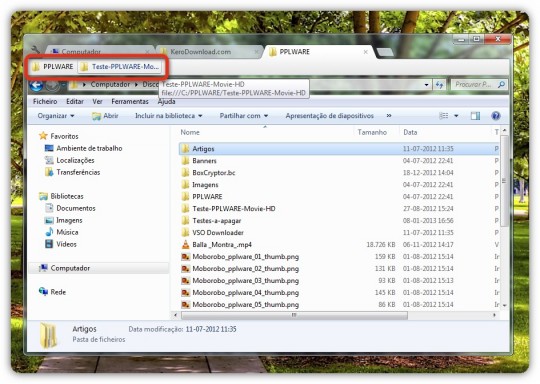Image resolution: width=540 pixels, height=384 pixels.
Task: Show more toolbar commands chevron
Action: 389,116
